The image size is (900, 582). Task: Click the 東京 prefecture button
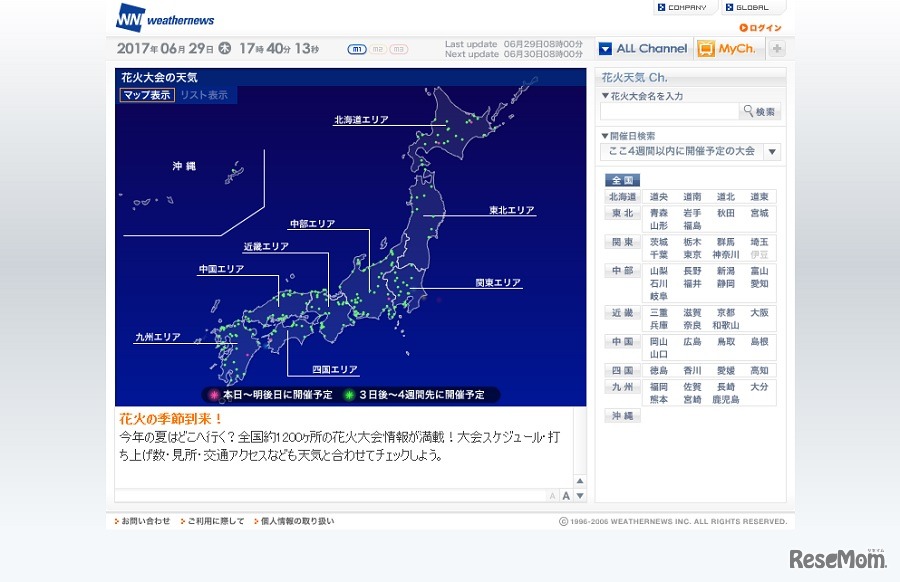691,254
